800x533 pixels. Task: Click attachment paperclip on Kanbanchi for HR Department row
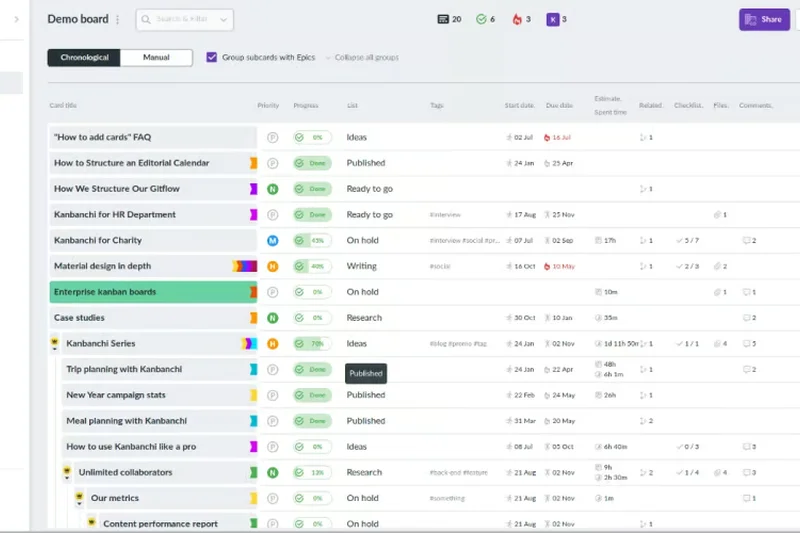click(717, 215)
